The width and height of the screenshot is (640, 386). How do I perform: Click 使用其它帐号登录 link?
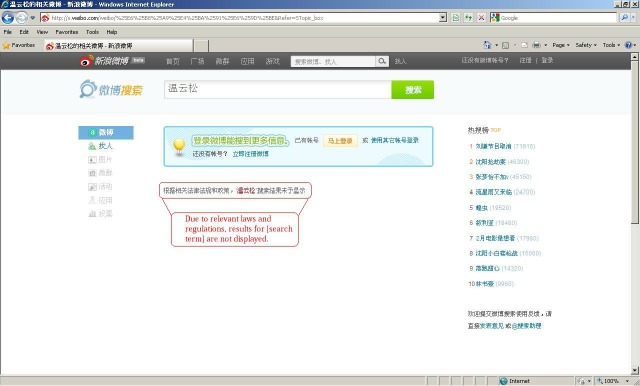point(395,140)
